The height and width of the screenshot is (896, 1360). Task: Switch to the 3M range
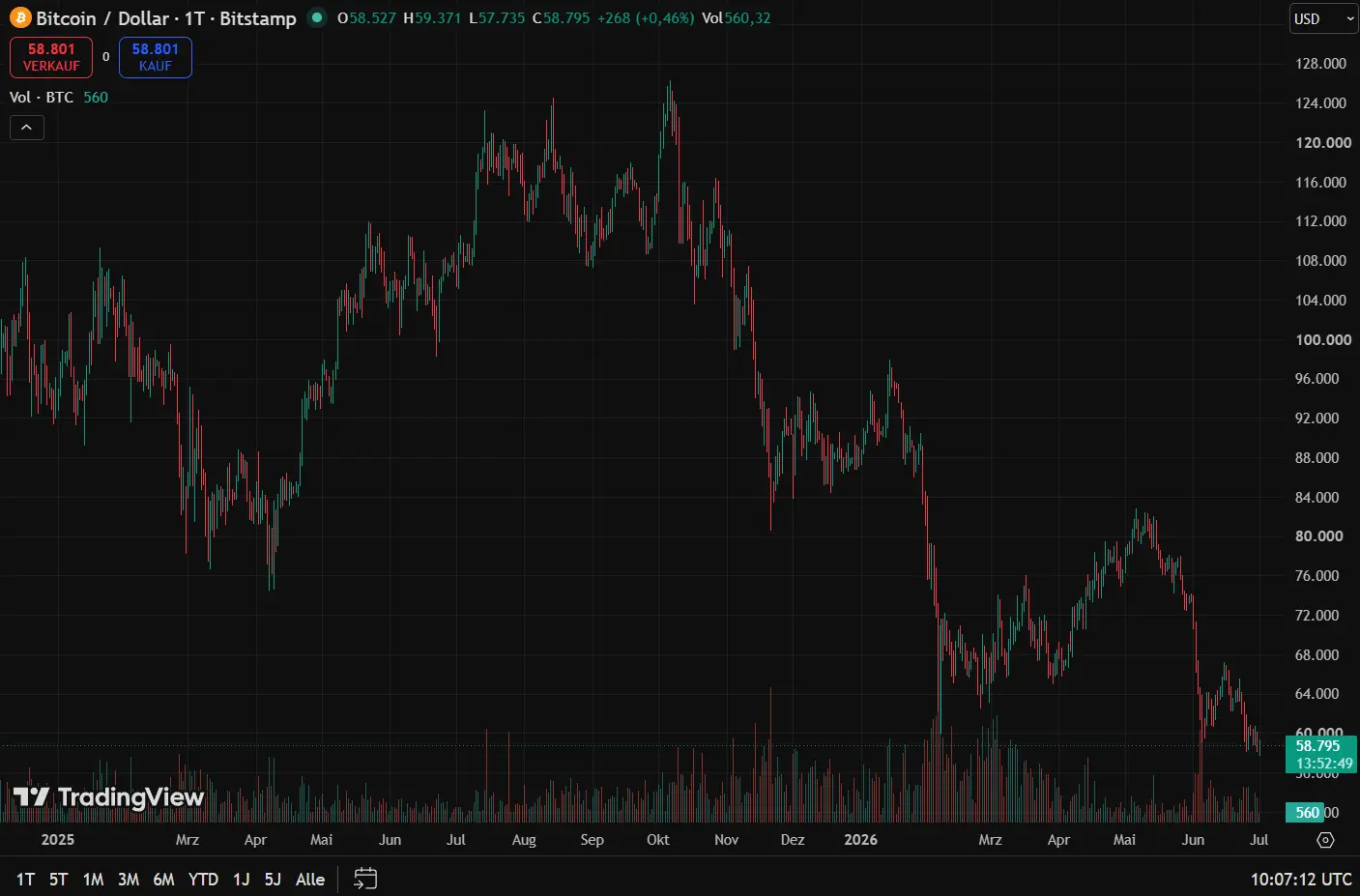[x=129, y=879]
